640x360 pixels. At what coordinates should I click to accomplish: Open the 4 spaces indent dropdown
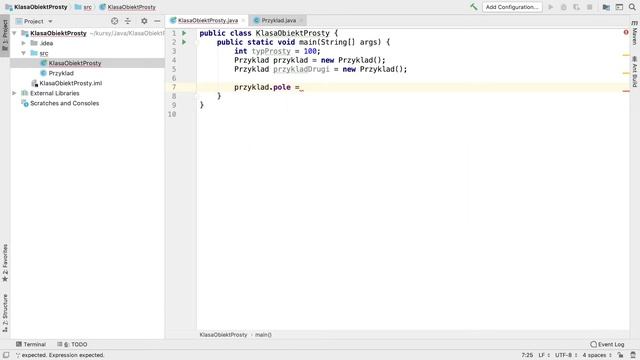pyautogui.click(x=597, y=355)
